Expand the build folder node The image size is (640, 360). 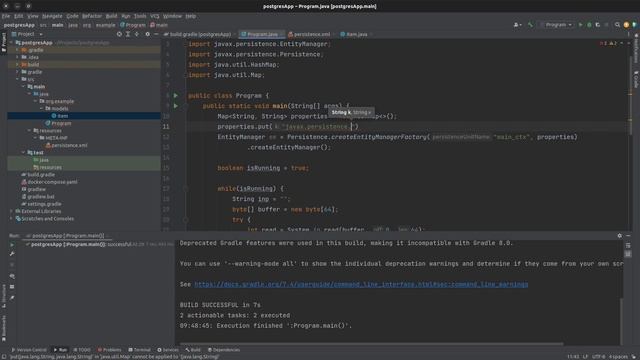[18, 64]
